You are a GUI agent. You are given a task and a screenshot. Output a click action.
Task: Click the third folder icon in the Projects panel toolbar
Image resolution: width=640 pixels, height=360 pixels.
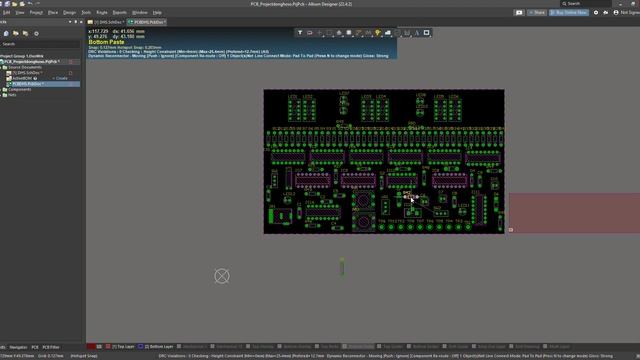[25, 33]
